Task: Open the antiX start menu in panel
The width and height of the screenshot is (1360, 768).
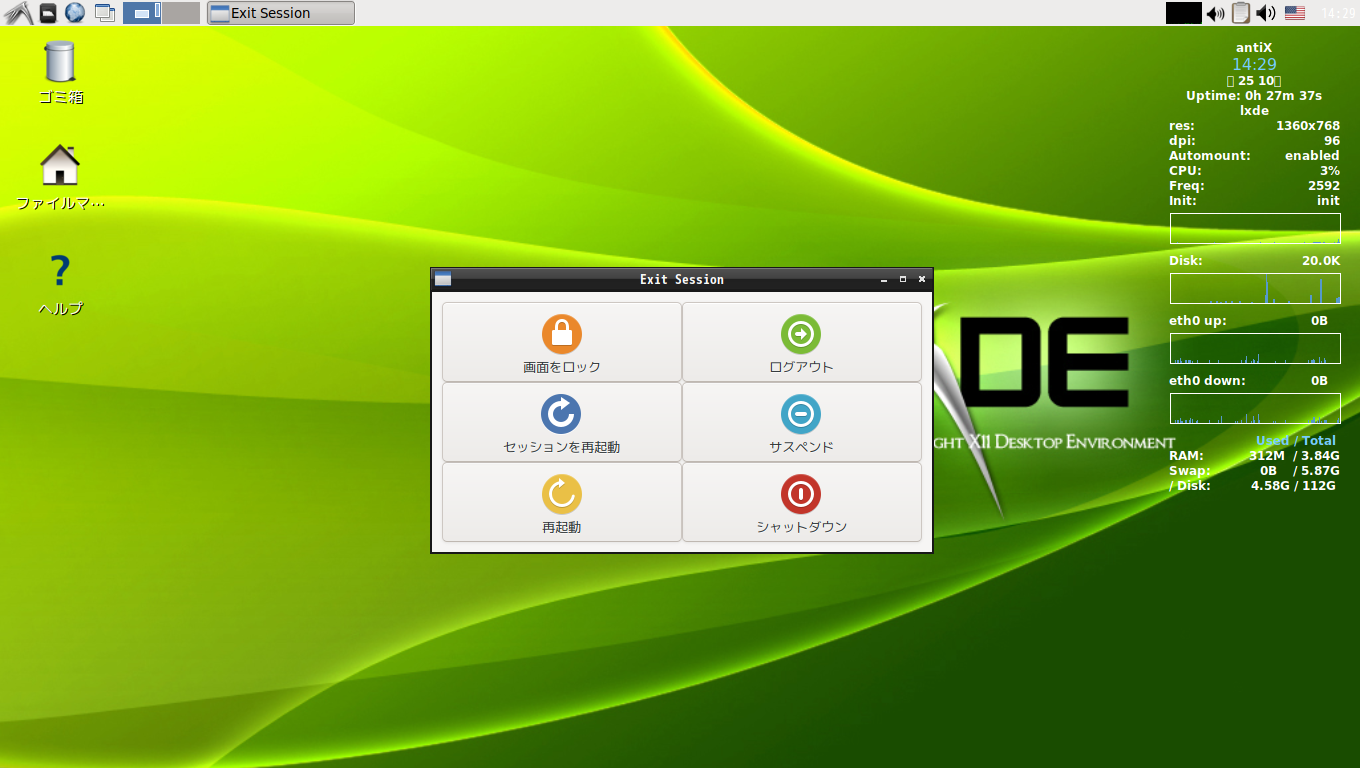Action: click(x=18, y=13)
